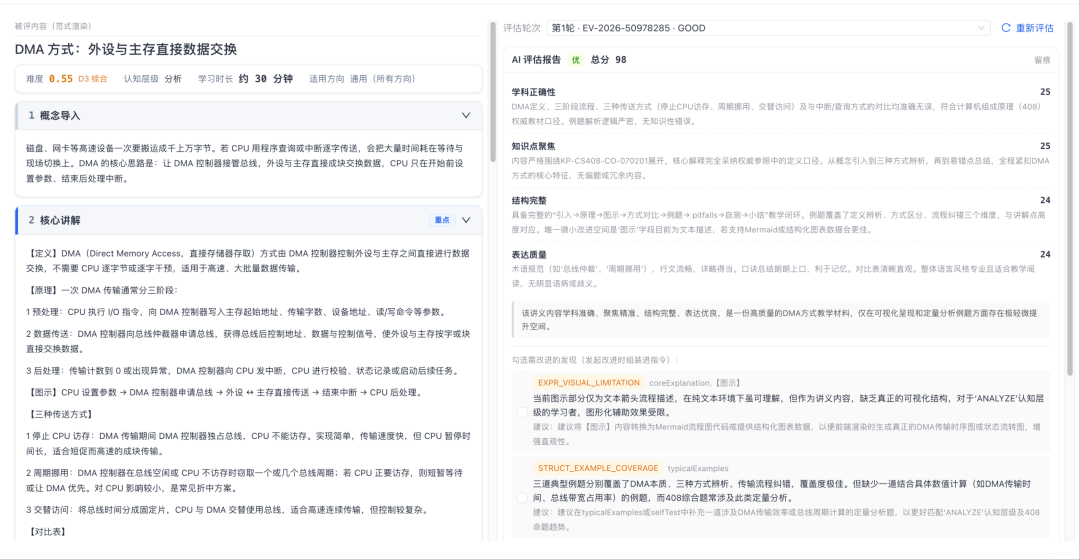Click the 认知层级 分析 label
Viewport: 1080px width, 560px height.
click(153, 79)
